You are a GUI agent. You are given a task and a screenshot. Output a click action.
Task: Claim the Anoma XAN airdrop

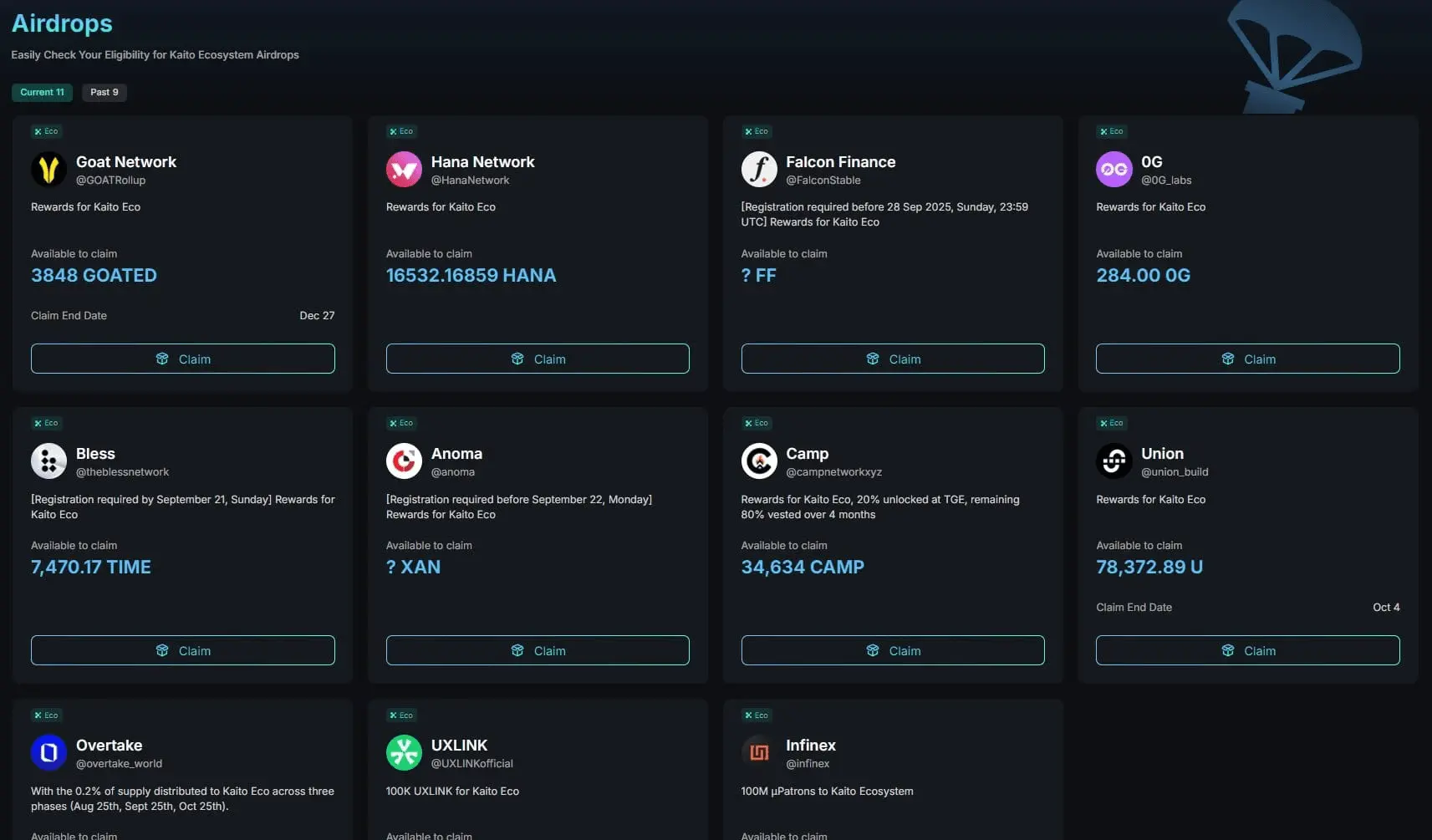tap(538, 650)
